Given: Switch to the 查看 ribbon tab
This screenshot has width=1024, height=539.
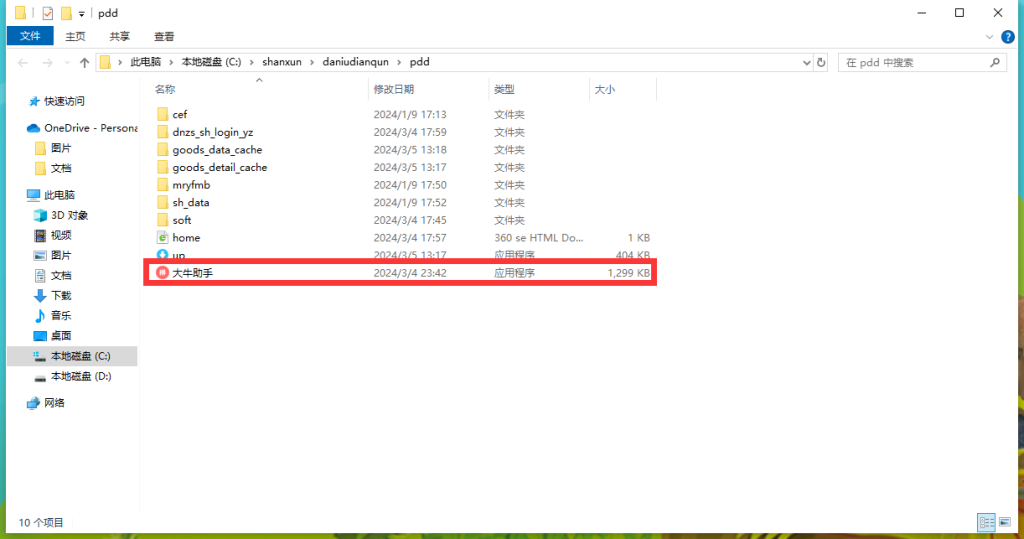Looking at the screenshot, I should point(164,37).
